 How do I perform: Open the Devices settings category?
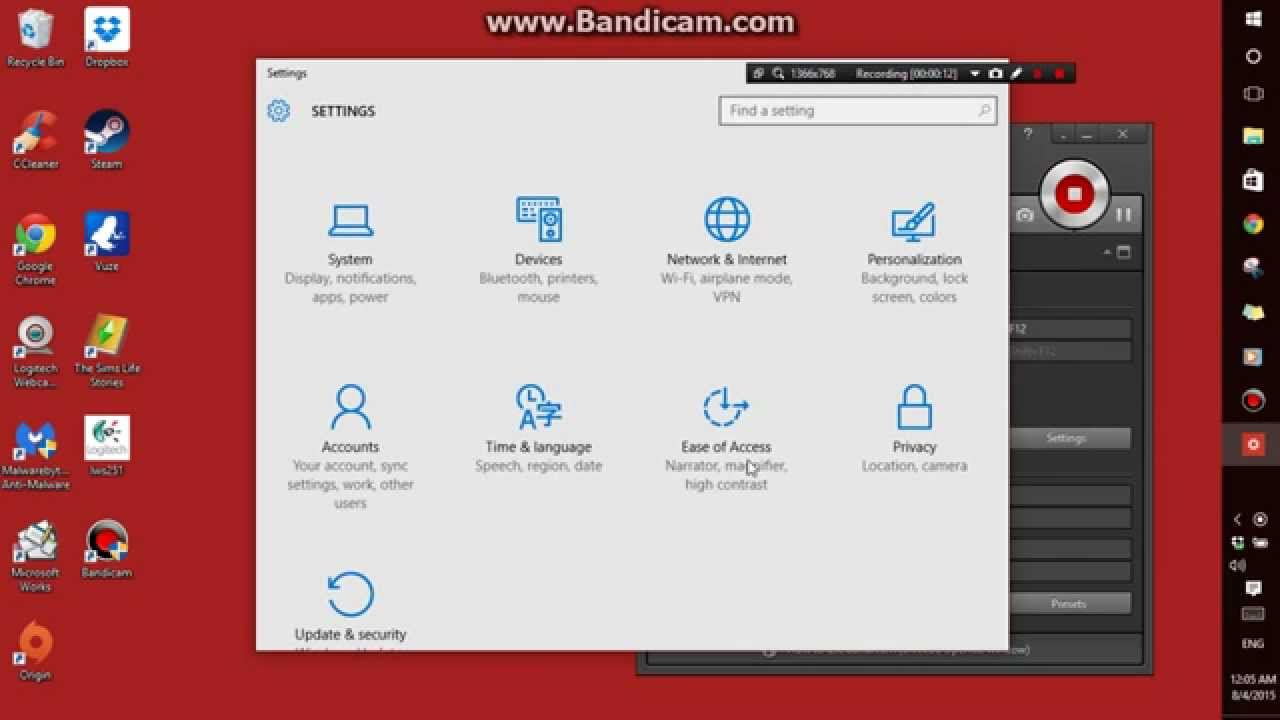pyautogui.click(x=538, y=250)
